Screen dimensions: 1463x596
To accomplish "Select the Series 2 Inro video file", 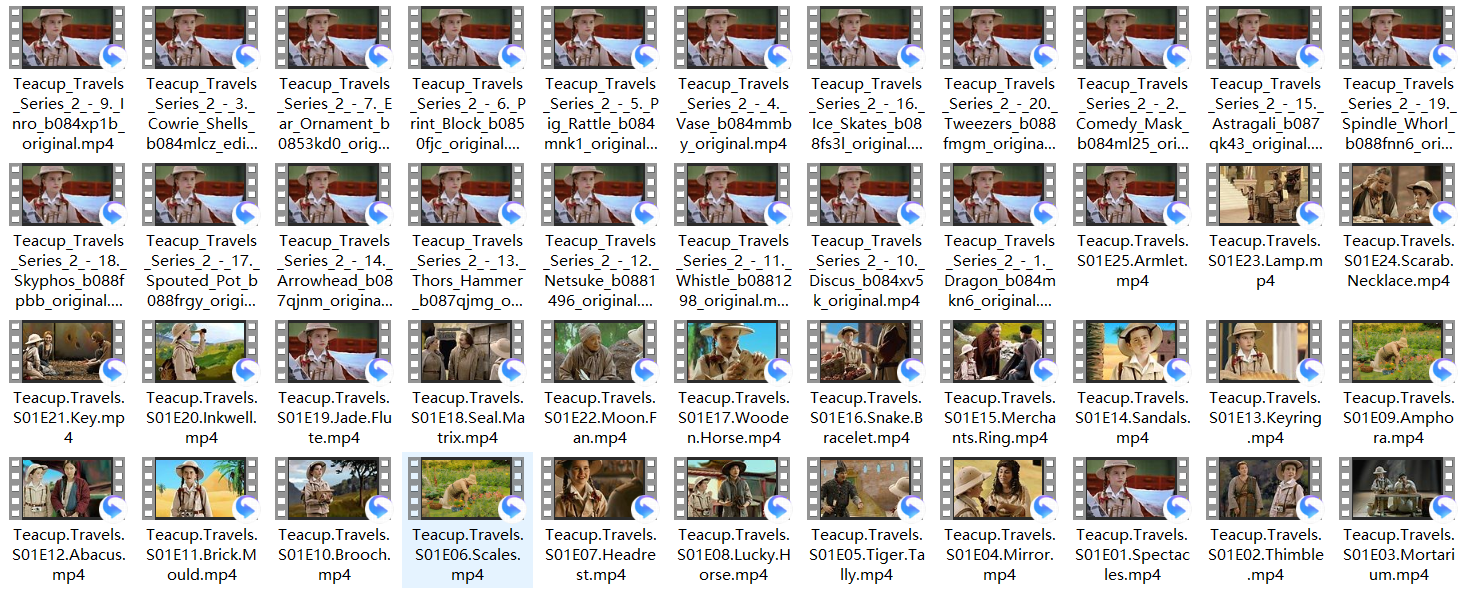I will (x=68, y=37).
